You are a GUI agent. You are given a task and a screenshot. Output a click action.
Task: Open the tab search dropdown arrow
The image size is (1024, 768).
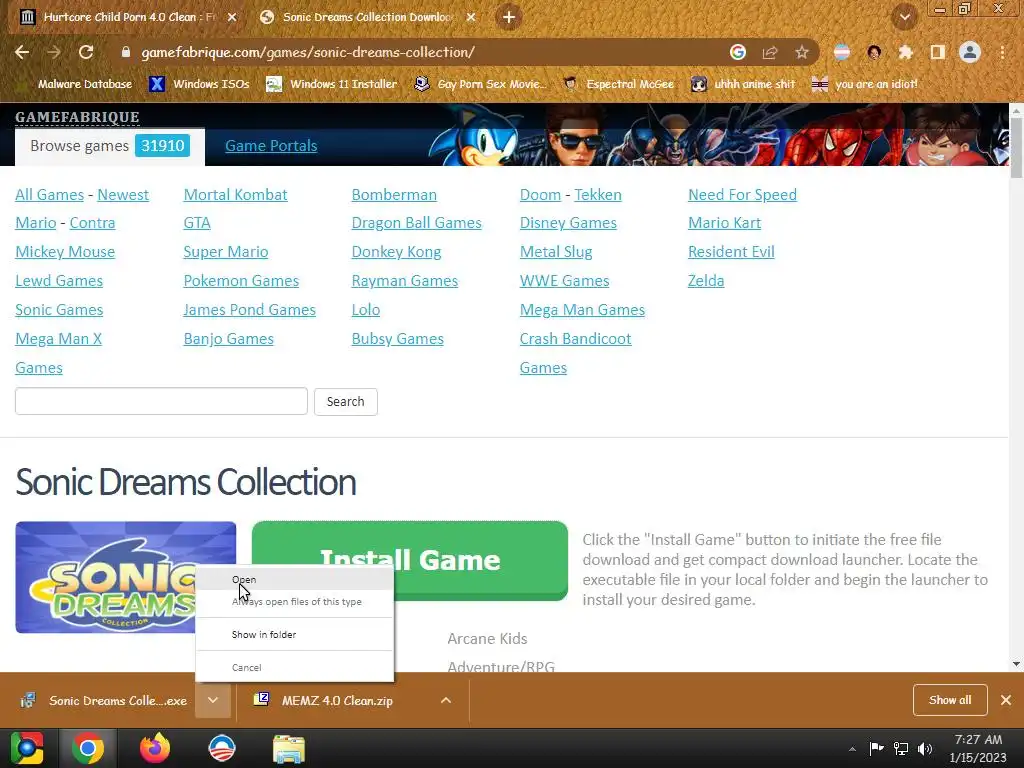click(904, 17)
